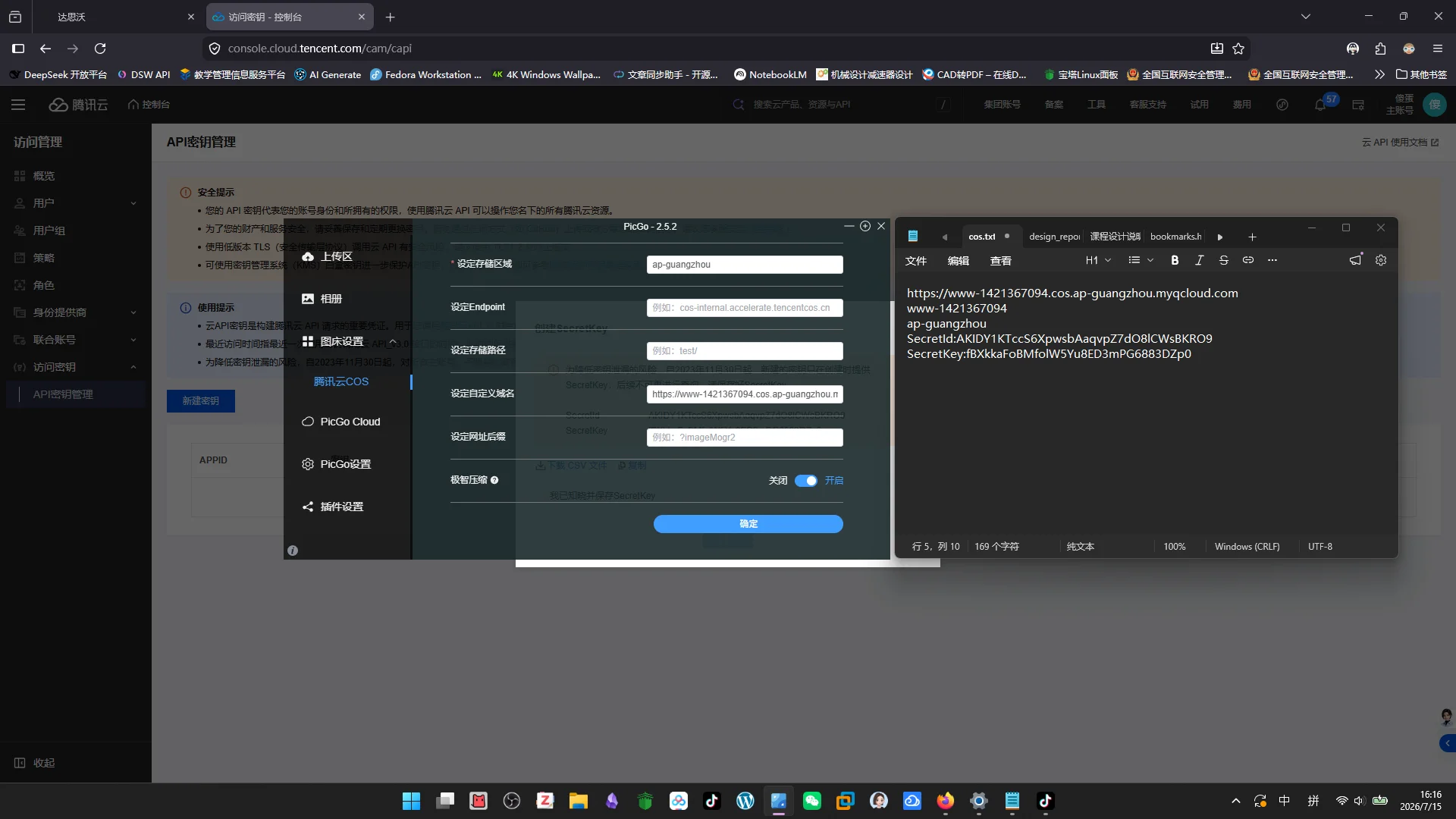1456x819 pixels.
Task: Open 云 API 使用文档 link
Action: pyautogui.click(x=1400, y=143)
